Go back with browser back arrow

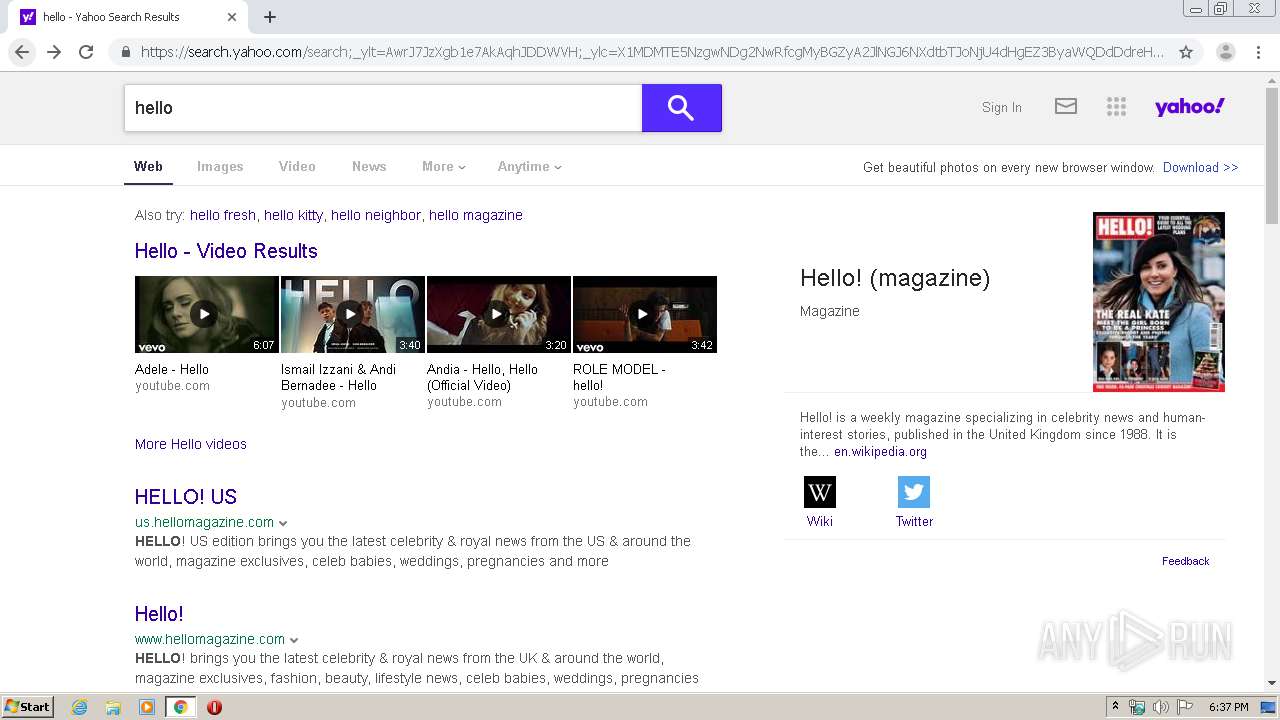(x=22, y=52)
